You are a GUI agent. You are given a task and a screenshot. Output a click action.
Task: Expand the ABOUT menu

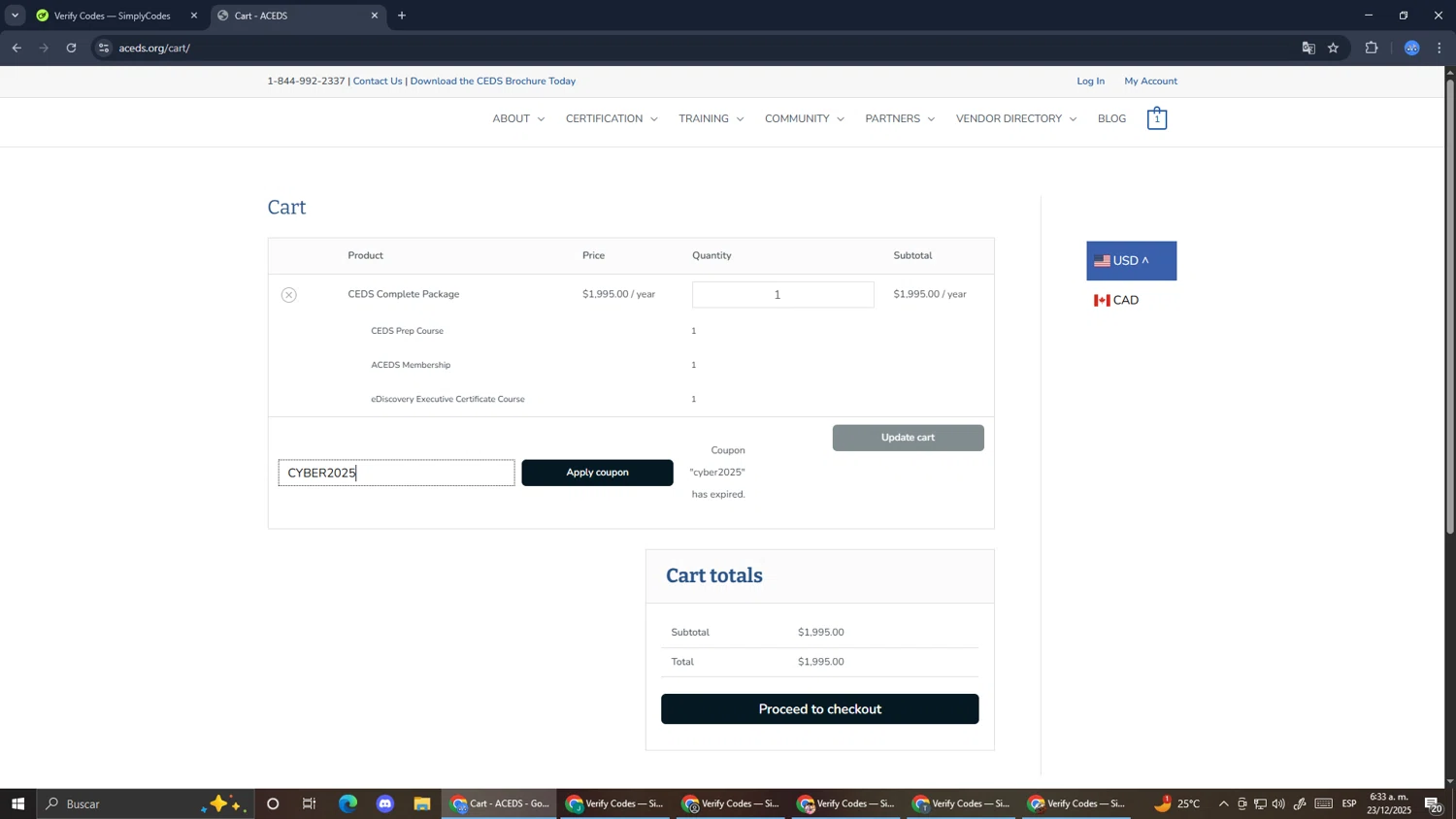(x=518, y=119)
